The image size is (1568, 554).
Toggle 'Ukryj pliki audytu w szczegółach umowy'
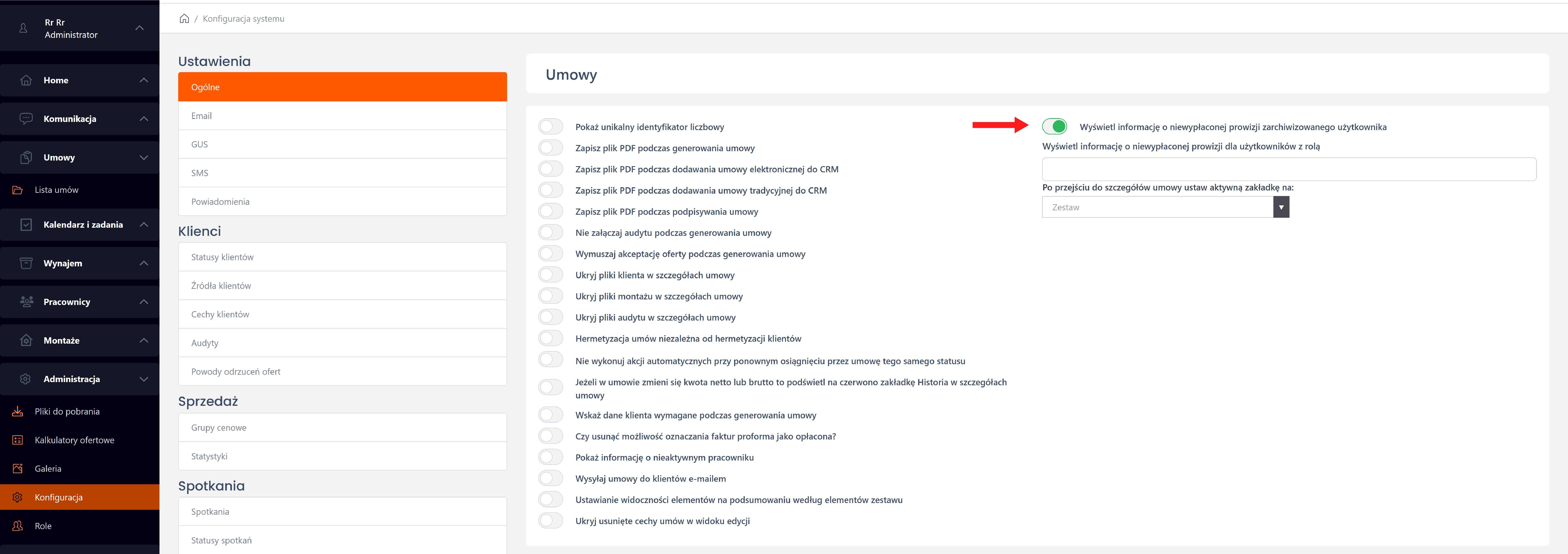(x=550, y=317)
